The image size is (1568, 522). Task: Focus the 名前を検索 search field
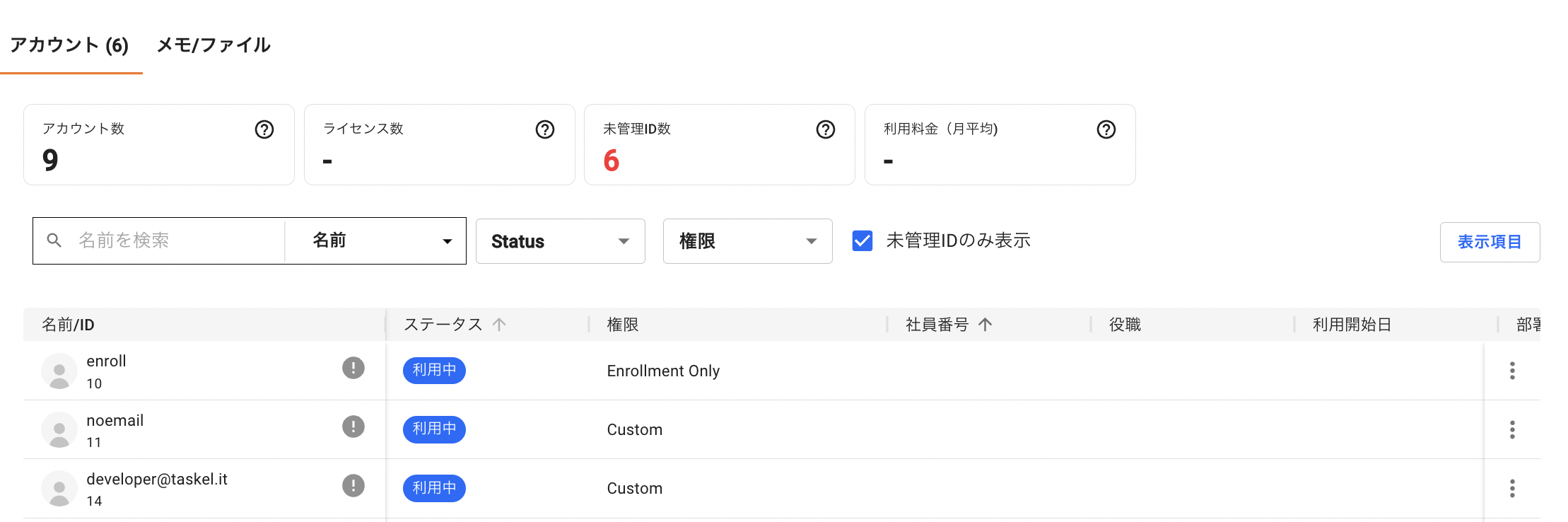pyautogui.click(x=177, y=241)
